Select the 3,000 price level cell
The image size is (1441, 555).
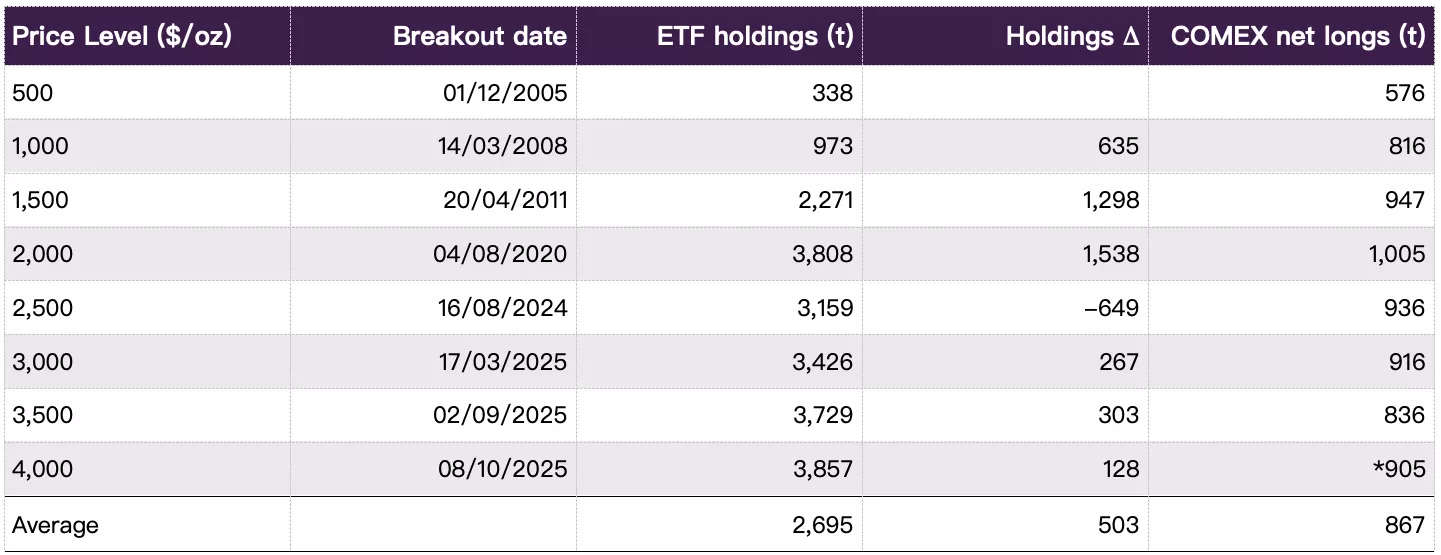pos(43,362)
